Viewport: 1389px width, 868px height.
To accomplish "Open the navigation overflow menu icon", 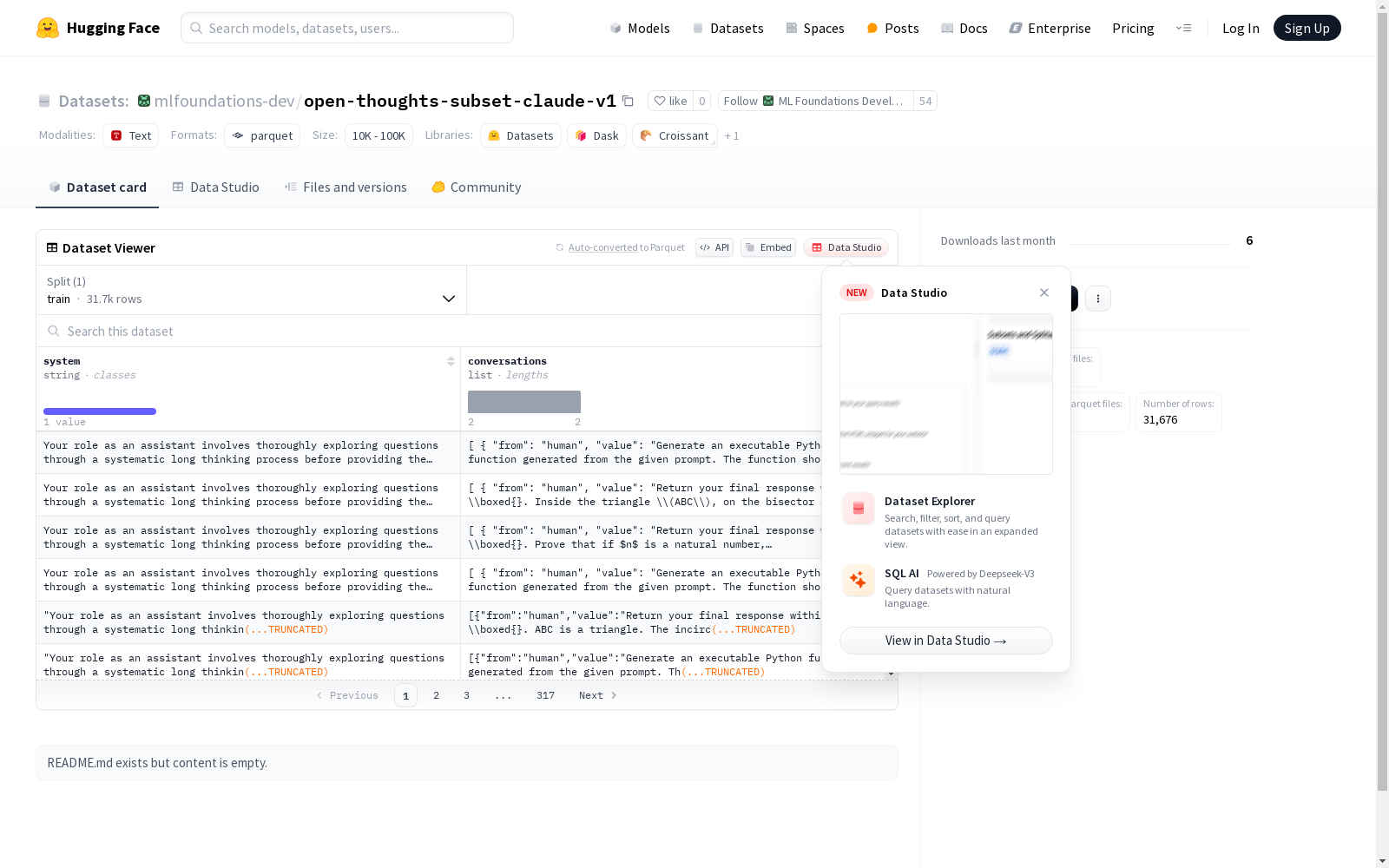I will click(1183, 28).
